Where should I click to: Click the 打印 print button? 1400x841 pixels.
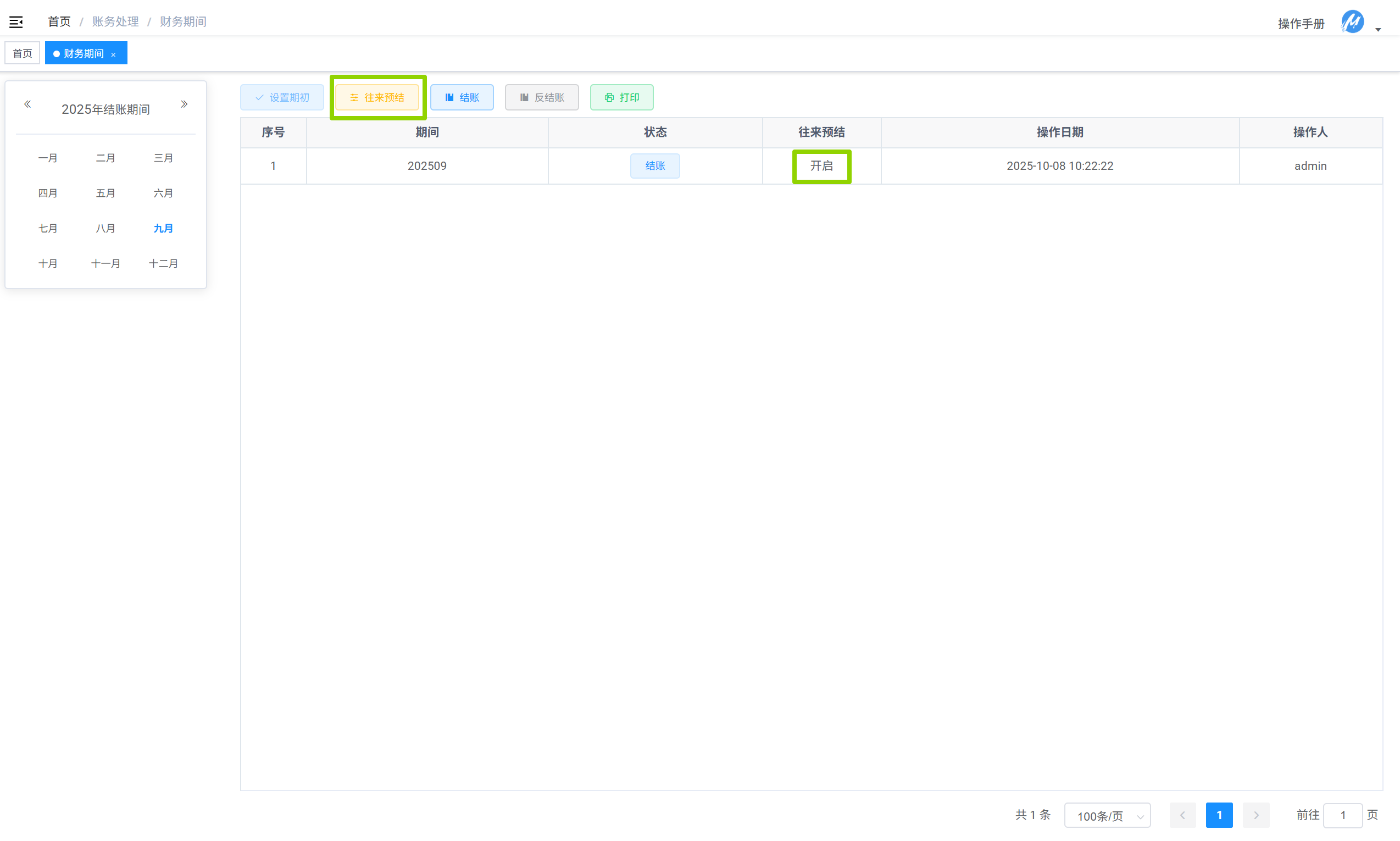pyautogui.click(x=621, y=97)
